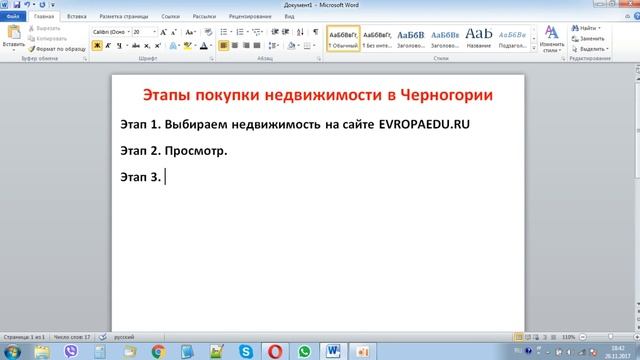Screen dimensions: 640x360
Task: Toggle italic К formatting
Action: tap(108, 45)
